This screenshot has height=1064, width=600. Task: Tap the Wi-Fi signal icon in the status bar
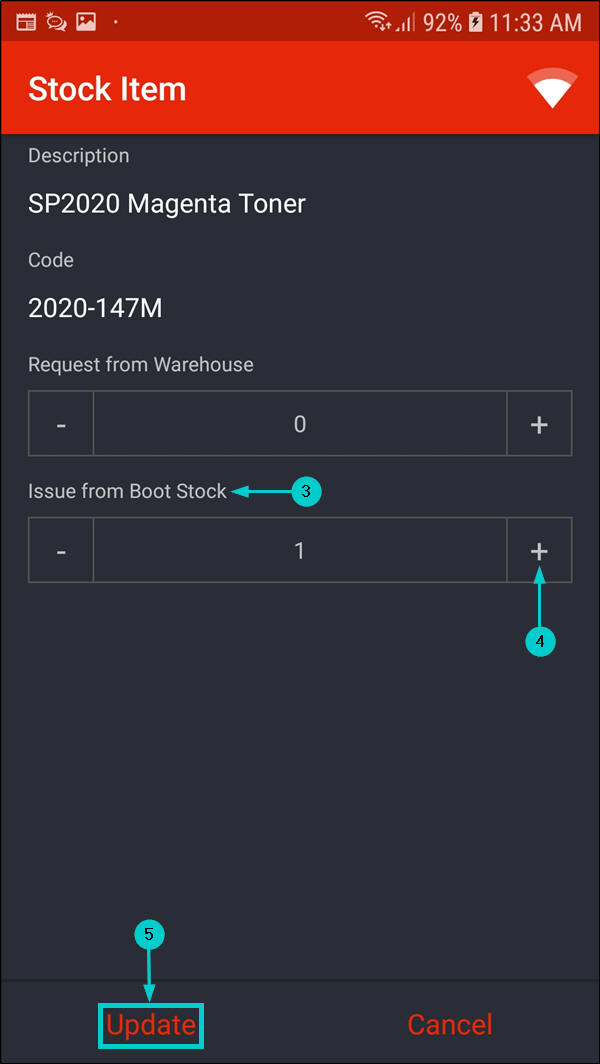(377, 21)
